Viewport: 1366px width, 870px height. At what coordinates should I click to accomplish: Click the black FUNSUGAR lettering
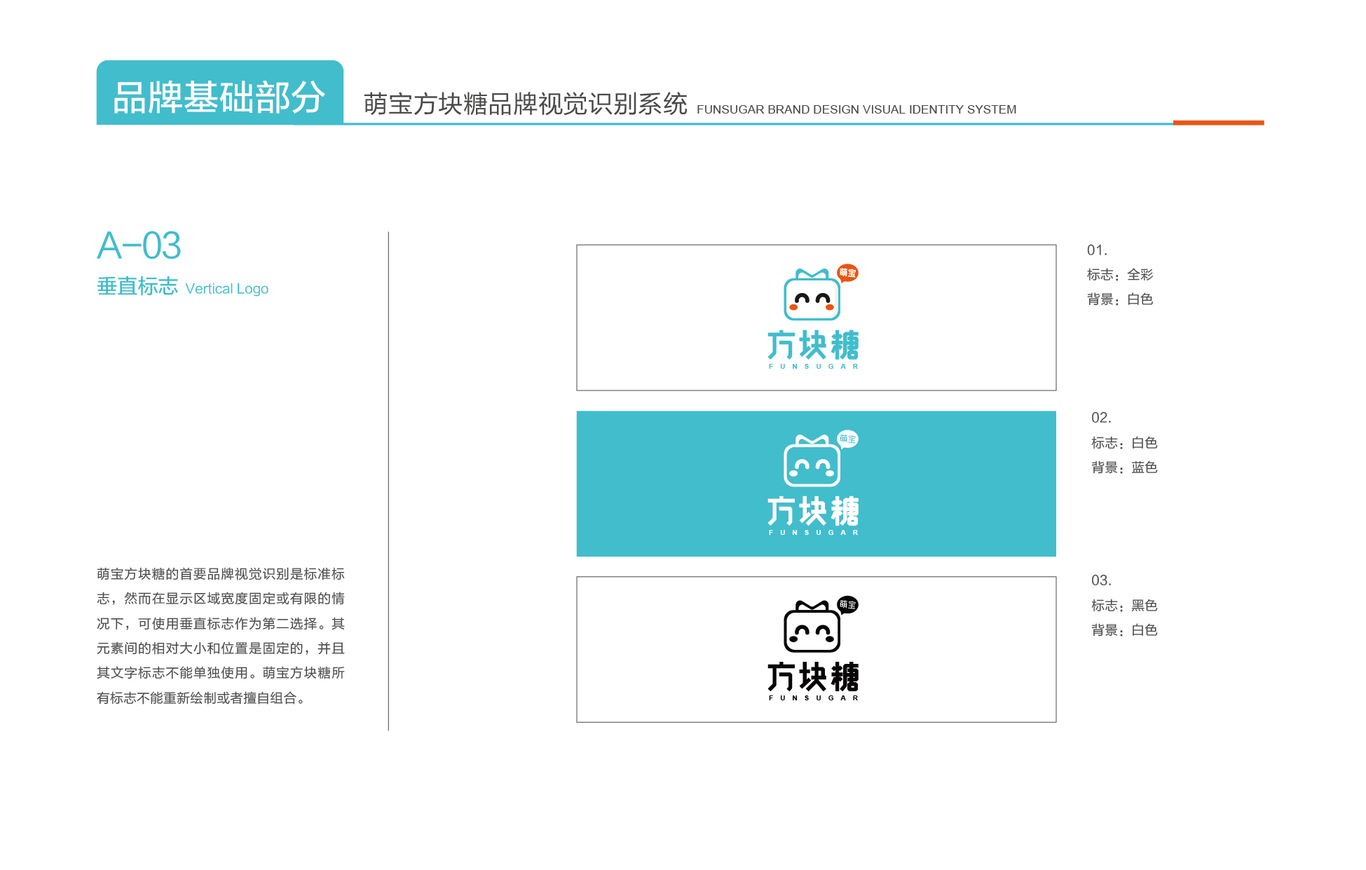point(814,698)
